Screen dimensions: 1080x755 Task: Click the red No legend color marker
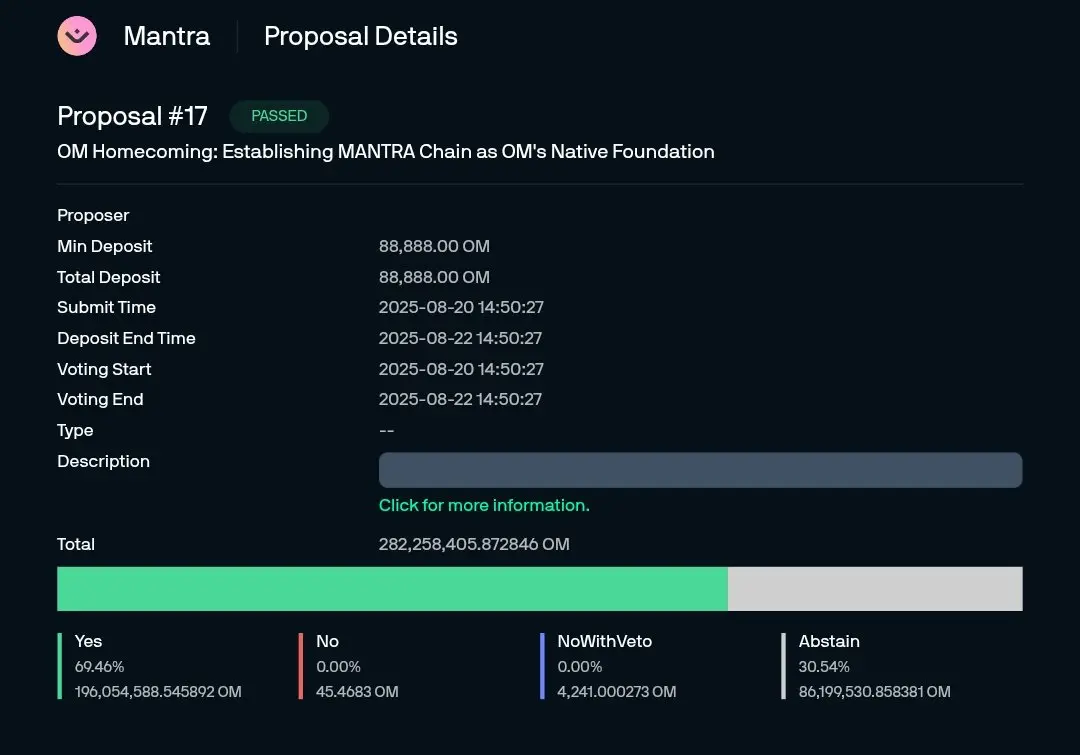[x=301, y=666]
